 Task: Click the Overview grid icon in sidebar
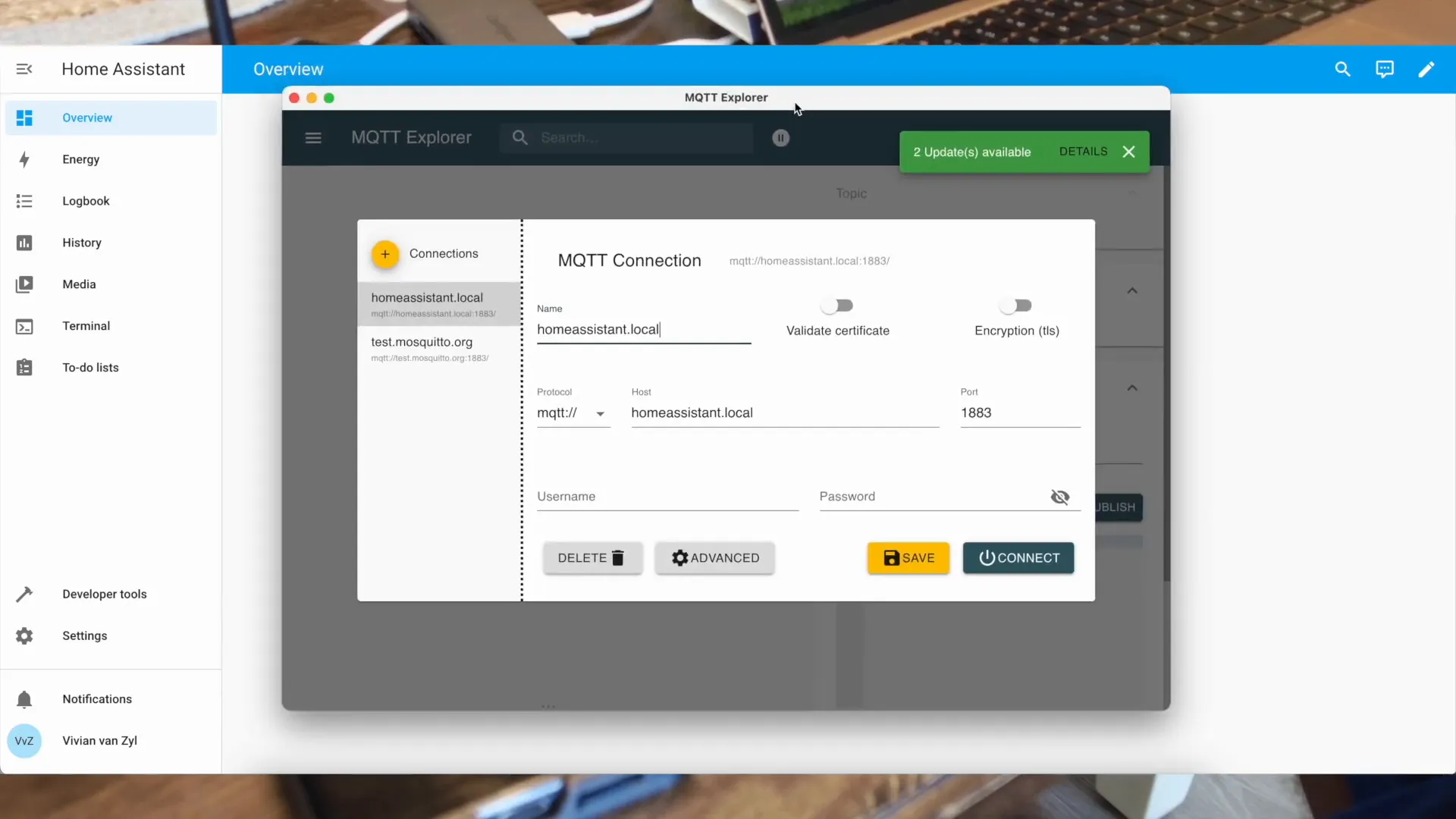pos(24,118)
